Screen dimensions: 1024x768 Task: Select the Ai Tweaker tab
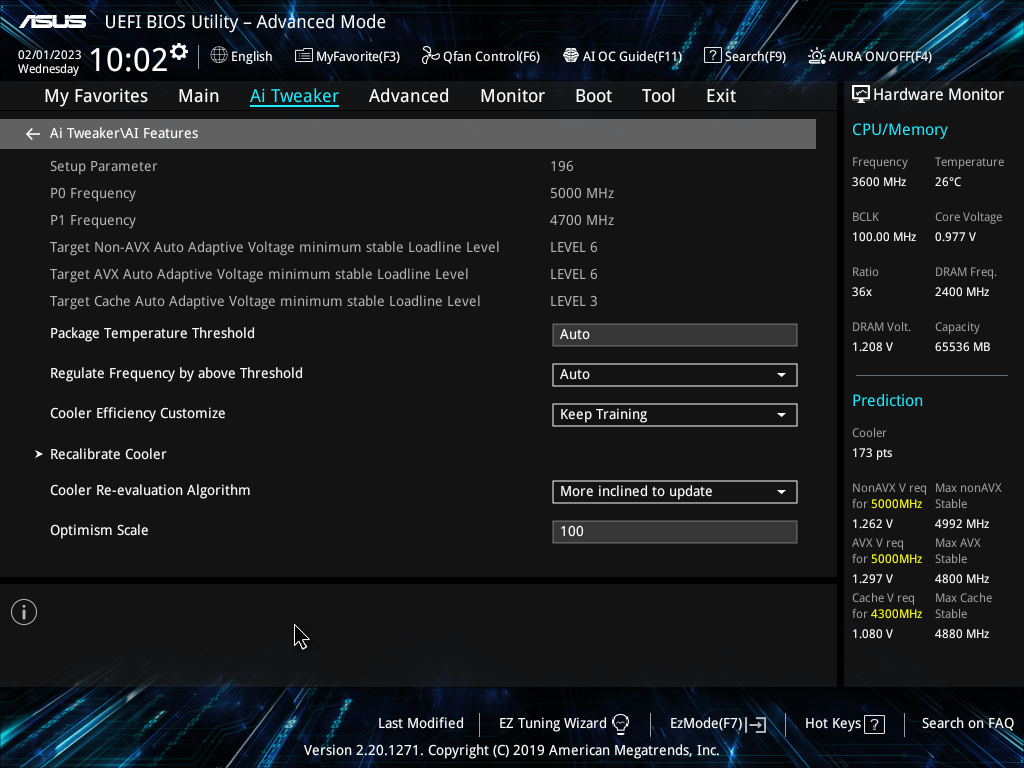click(294, 95)
